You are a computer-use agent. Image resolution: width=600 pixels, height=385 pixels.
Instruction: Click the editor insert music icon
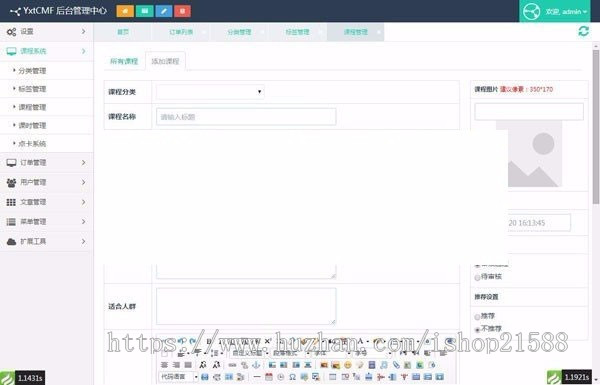(x=384, y=365)
